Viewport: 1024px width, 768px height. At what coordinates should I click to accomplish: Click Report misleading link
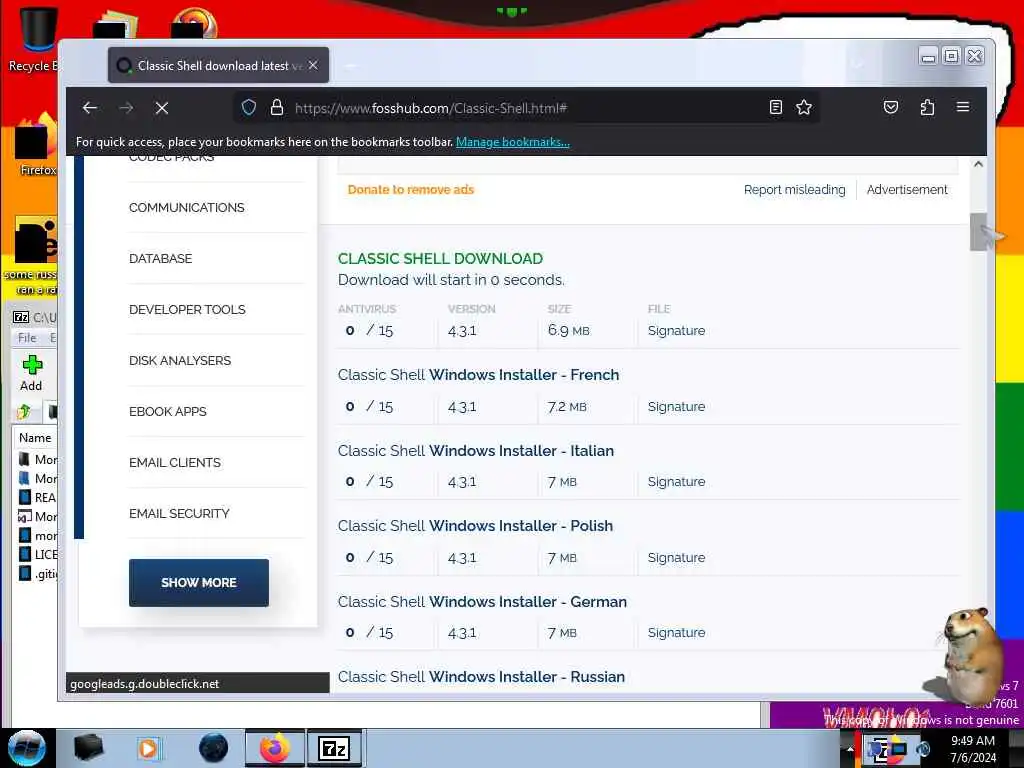click(x=794, y=189)
